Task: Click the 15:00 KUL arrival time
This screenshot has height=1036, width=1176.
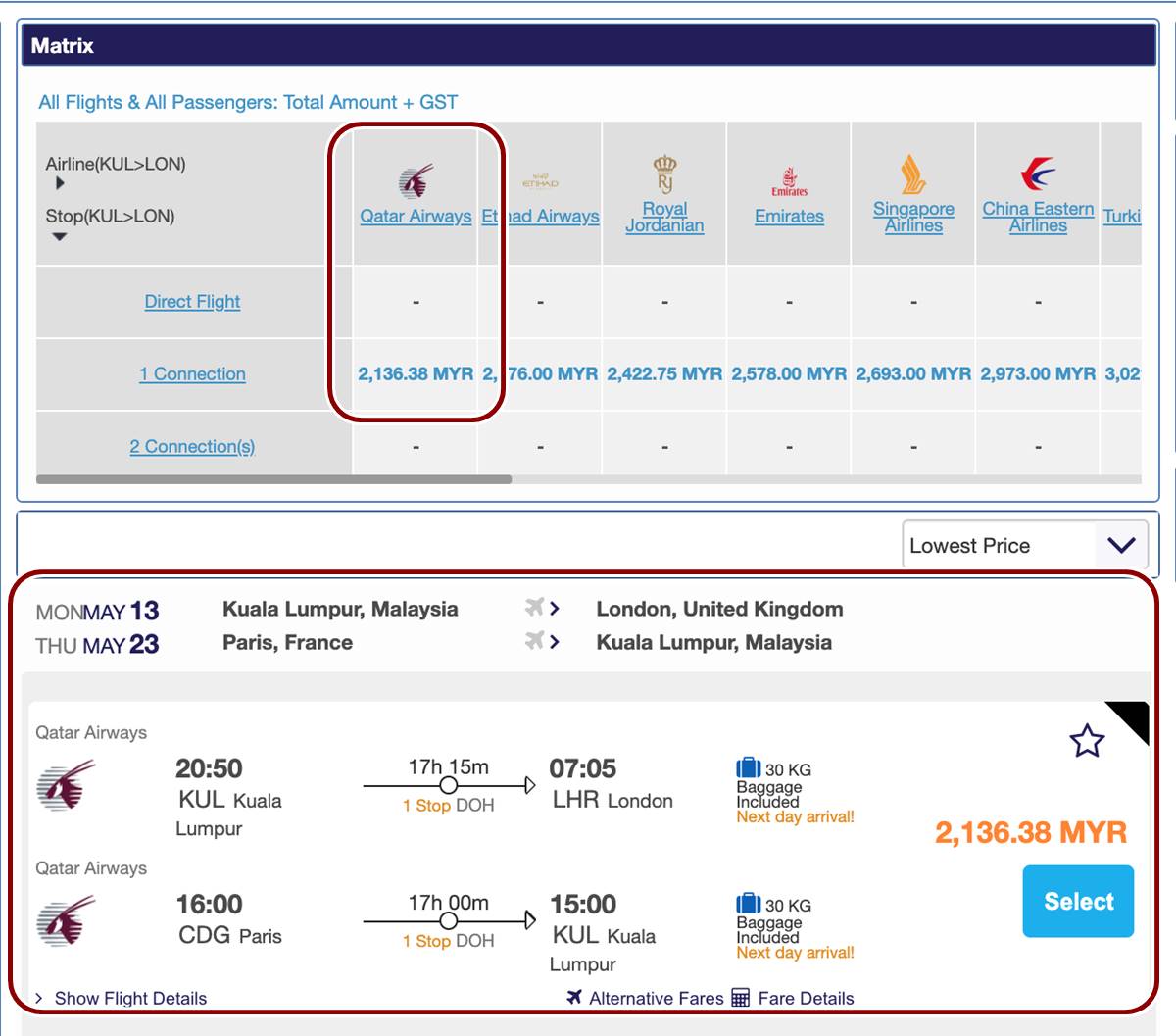Action: point(583,904)
